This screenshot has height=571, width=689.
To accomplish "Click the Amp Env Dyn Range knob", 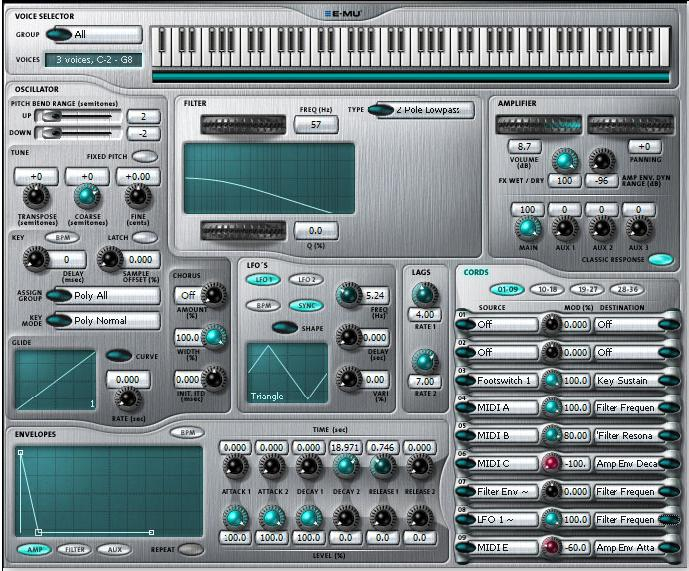I will pyautogui.click(x=601, y=161).
